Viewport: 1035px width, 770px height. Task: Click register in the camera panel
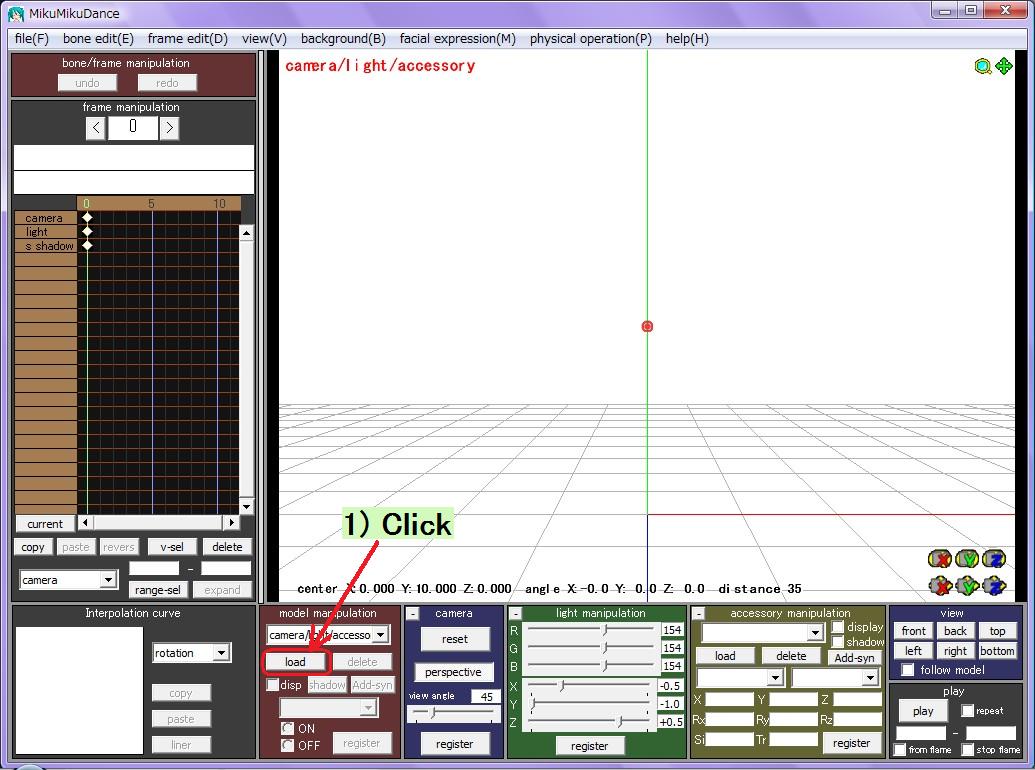454,744
